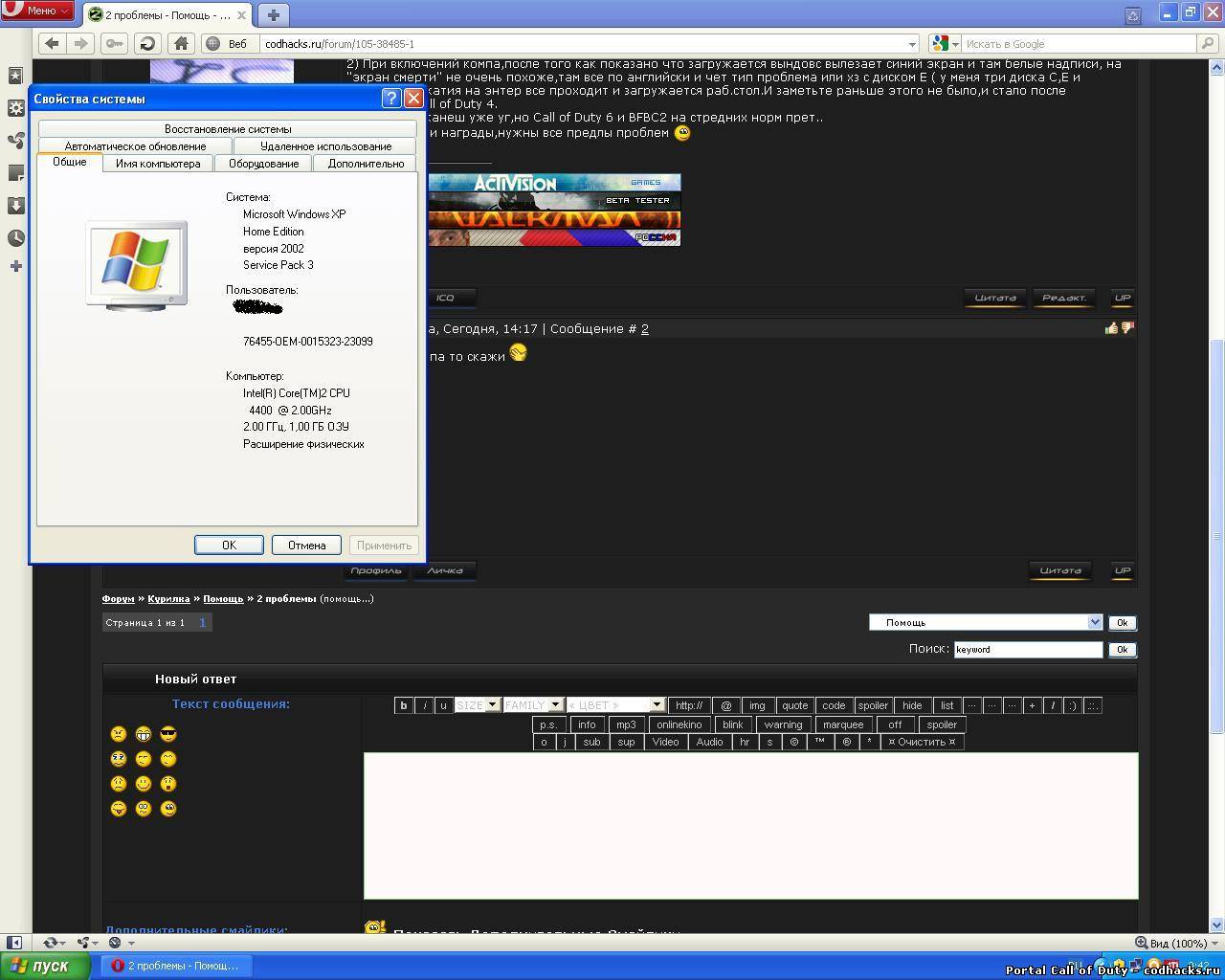The image size is (1225, 980).
Task: Switch to the Оборудование tab
Action: tap(263, 164)
